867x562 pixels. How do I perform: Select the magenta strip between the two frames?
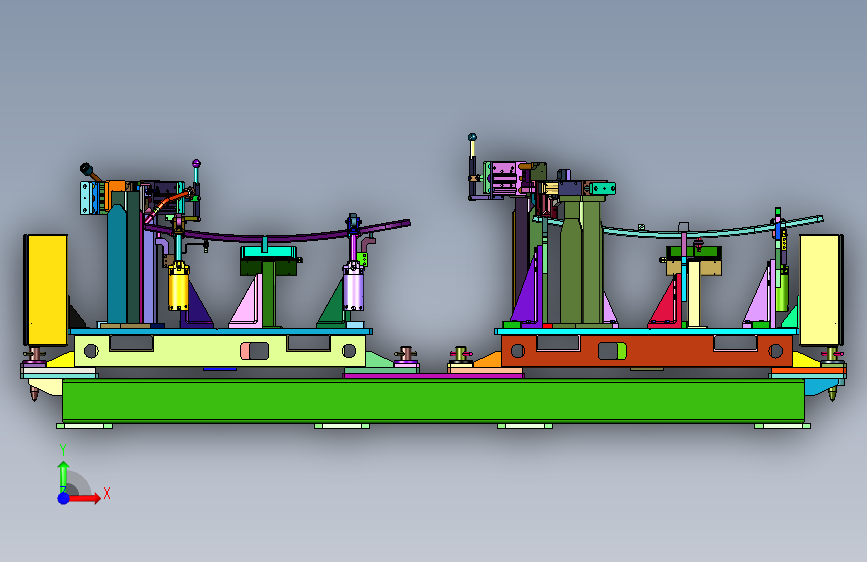pos(433,376)
